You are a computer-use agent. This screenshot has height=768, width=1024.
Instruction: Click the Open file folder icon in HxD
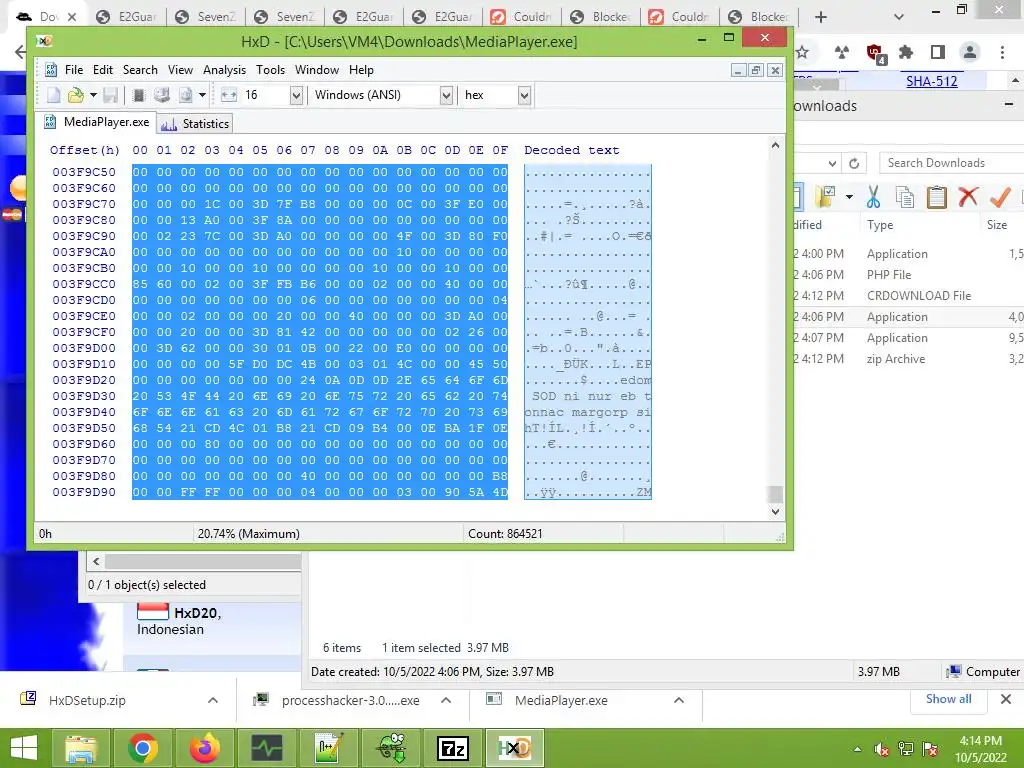click(76, 95)
